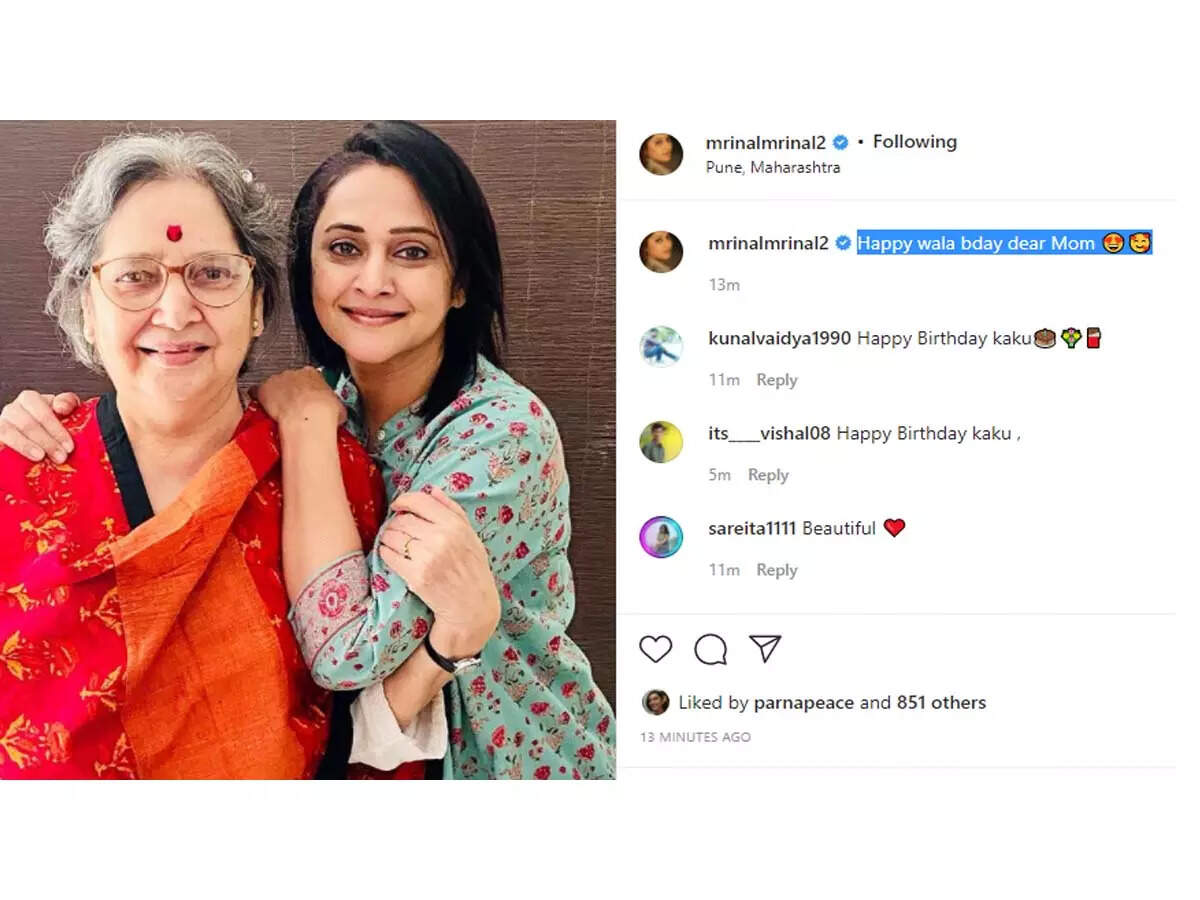Click the heart emoji in sareita1111's comment
Image resolution: width=1200 pixels, height=900 pixels.
coord(895,528)
